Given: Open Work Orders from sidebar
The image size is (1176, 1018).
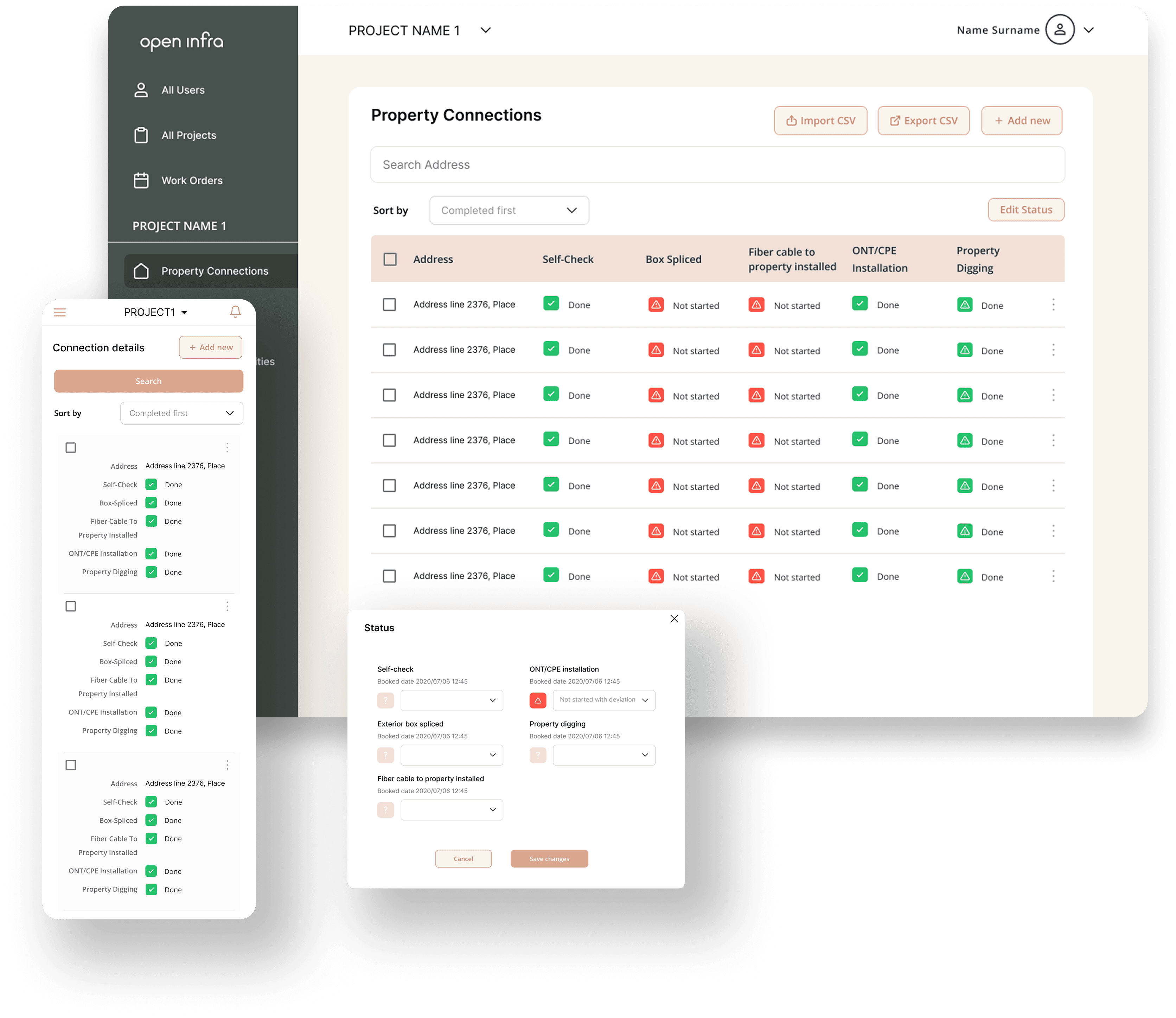Looking at the screenshot, I should 191,180.
